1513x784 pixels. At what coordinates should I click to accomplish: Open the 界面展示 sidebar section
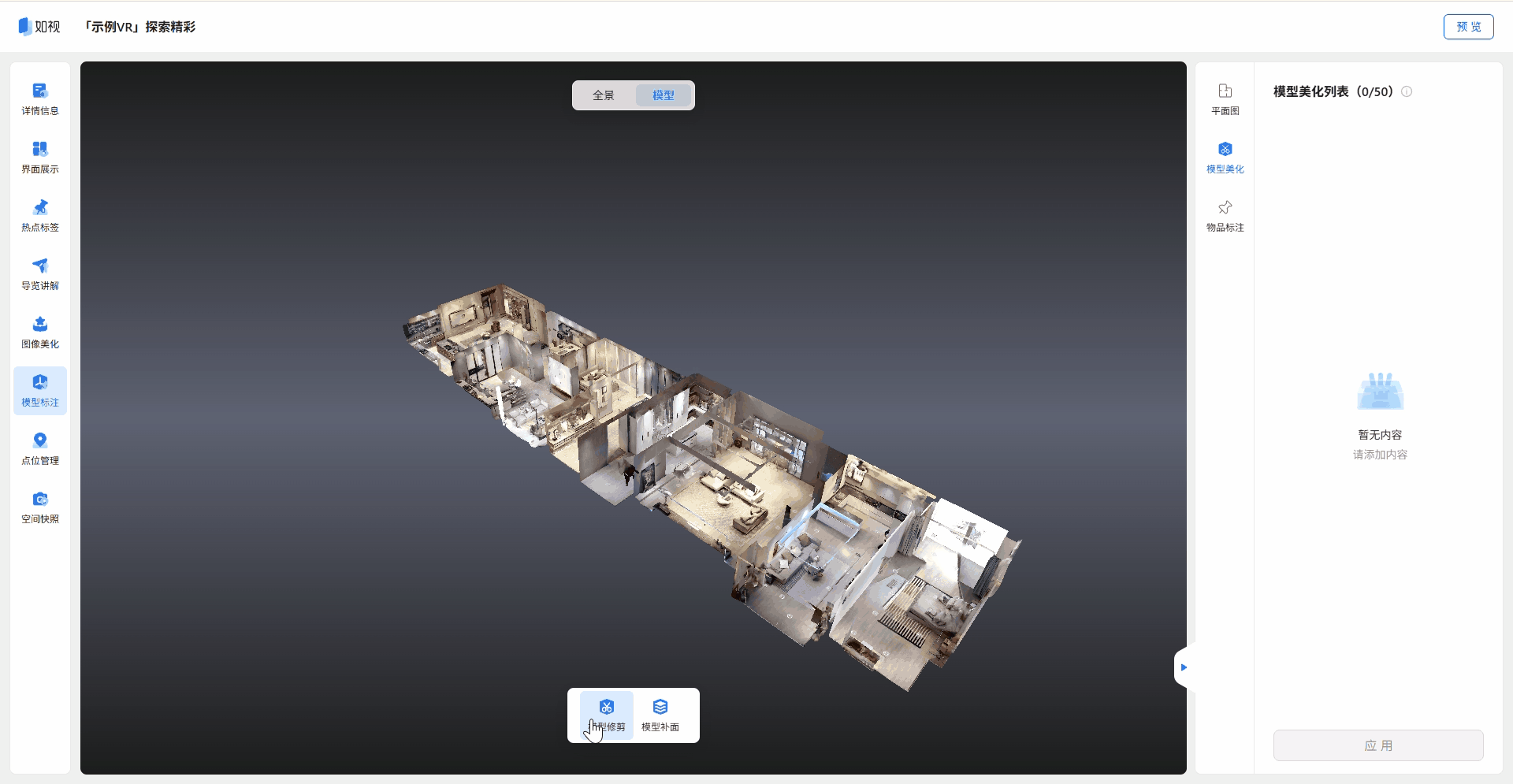click(40, 157)
